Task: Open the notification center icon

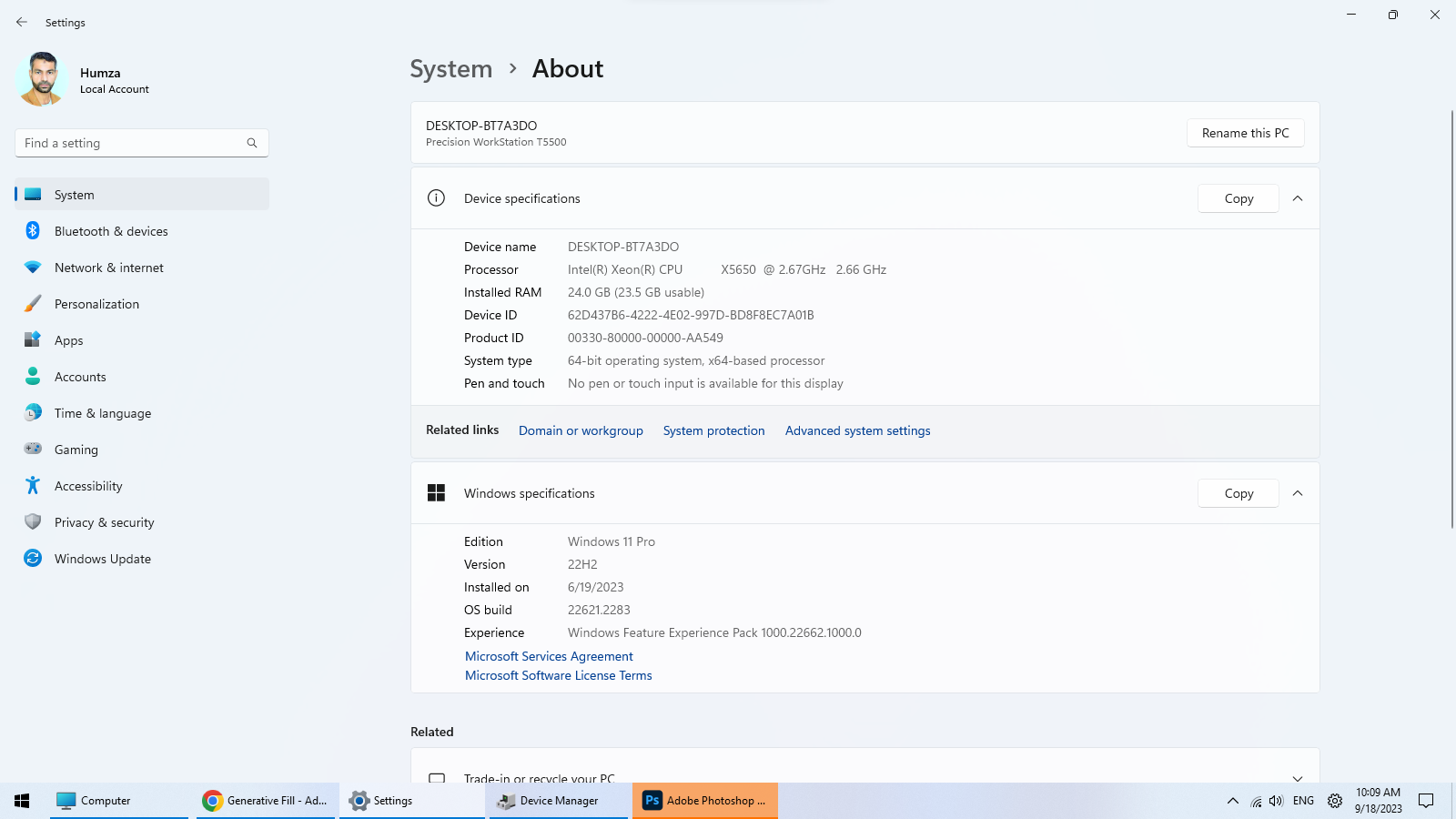Action: click(1426, 801)
